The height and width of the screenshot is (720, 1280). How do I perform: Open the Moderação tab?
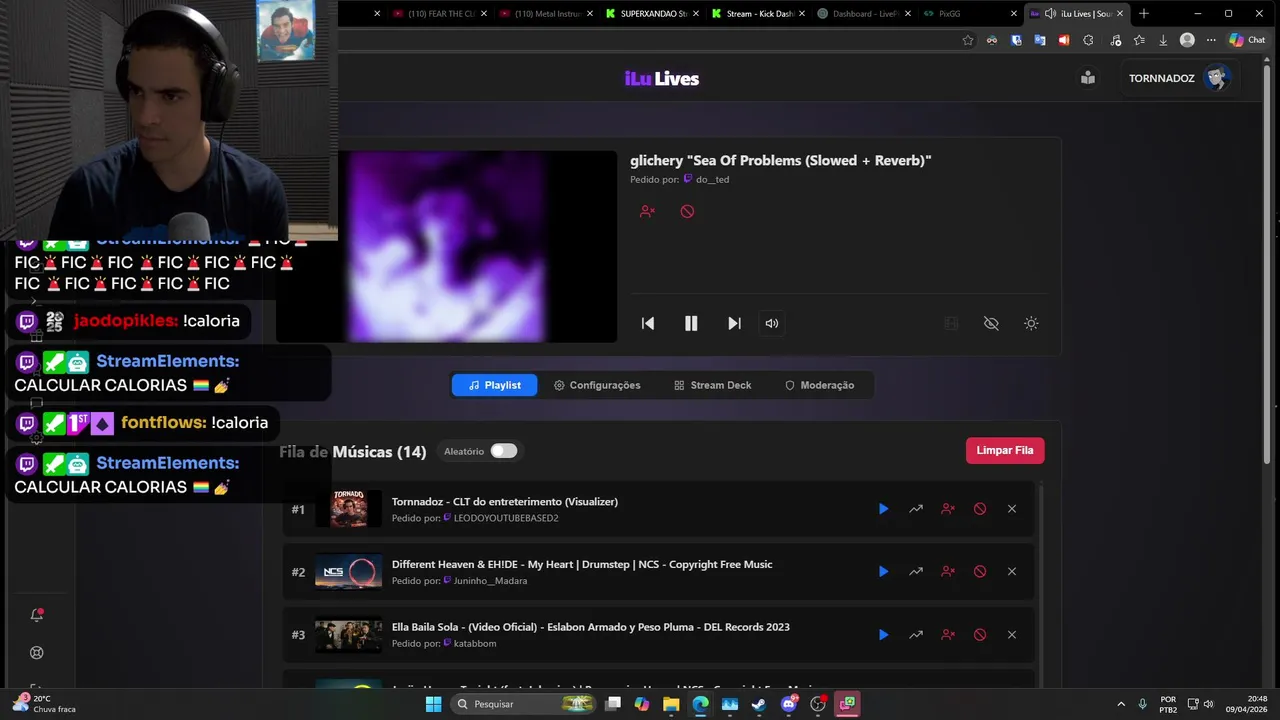click(819, 385)
